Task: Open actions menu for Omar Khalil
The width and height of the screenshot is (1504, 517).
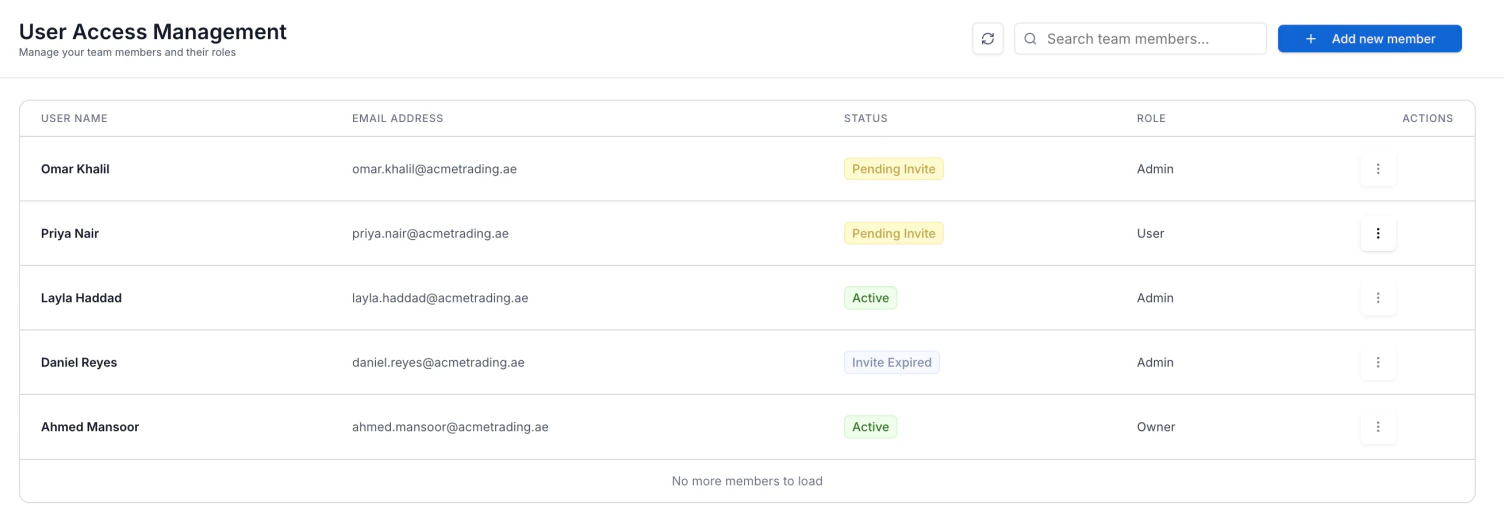Action: click(x=1378, y=169)
